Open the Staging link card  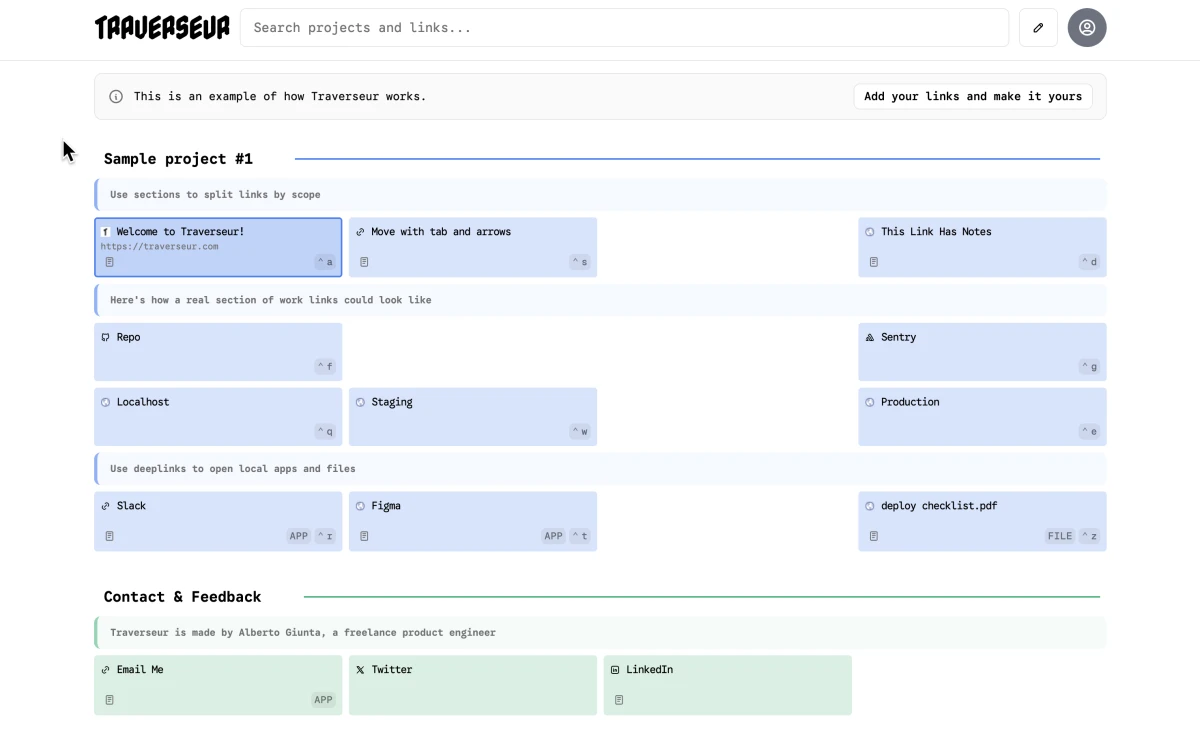tap(472, 416)
